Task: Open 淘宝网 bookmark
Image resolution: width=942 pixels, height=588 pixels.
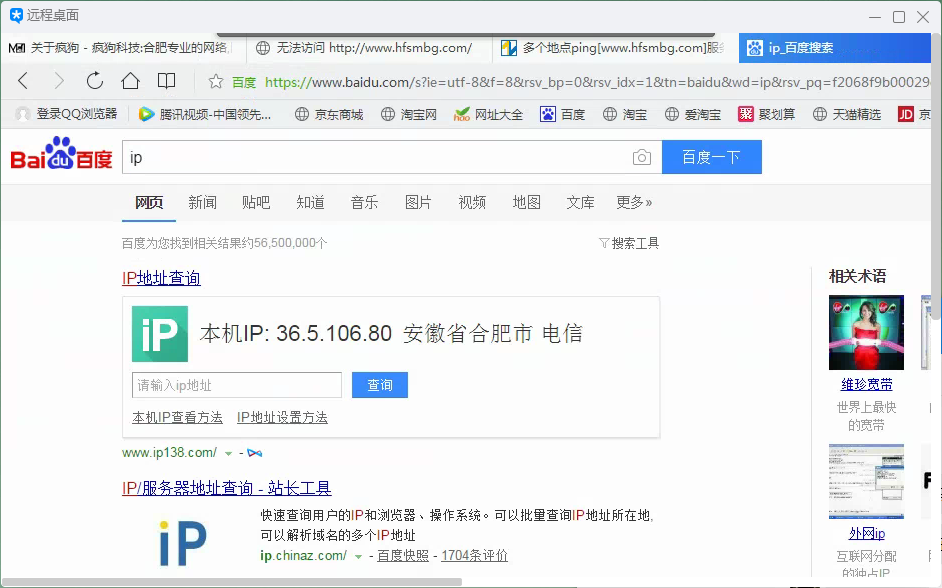Action: tap(409, 114)
